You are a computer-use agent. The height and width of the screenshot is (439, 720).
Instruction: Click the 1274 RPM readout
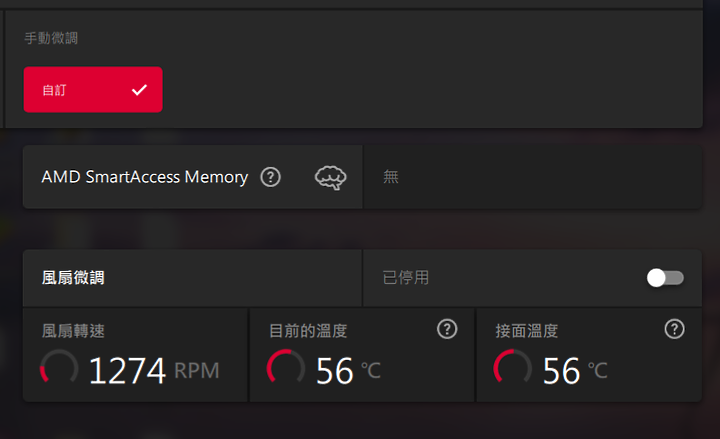(153, 371)
